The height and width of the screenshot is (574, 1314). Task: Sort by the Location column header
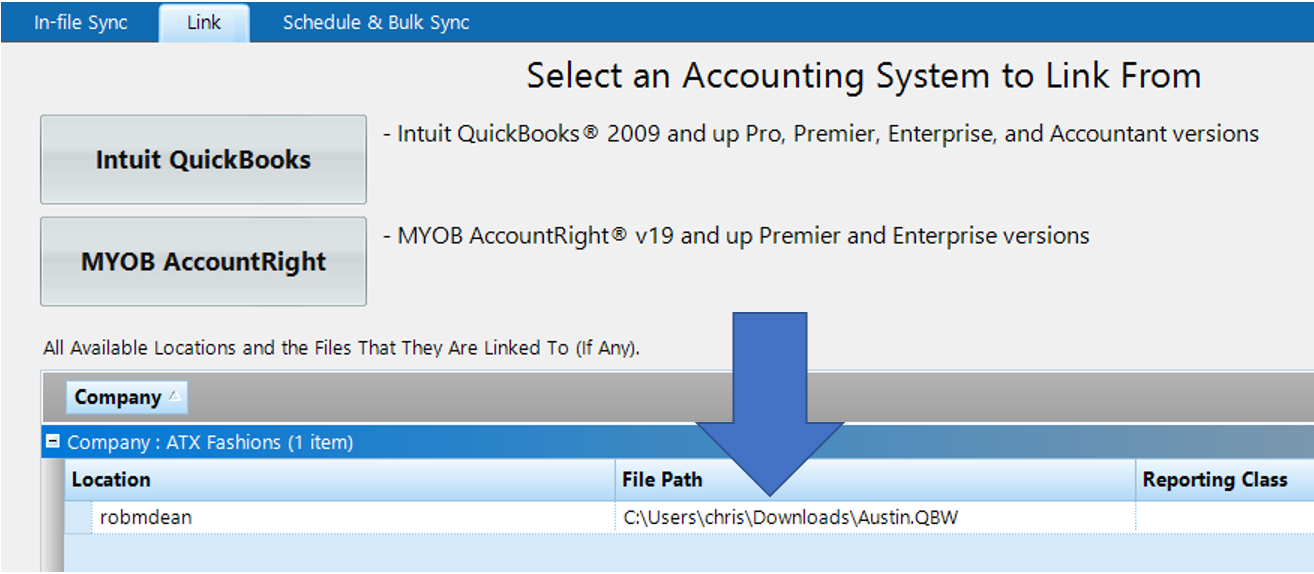click(340, 480)
